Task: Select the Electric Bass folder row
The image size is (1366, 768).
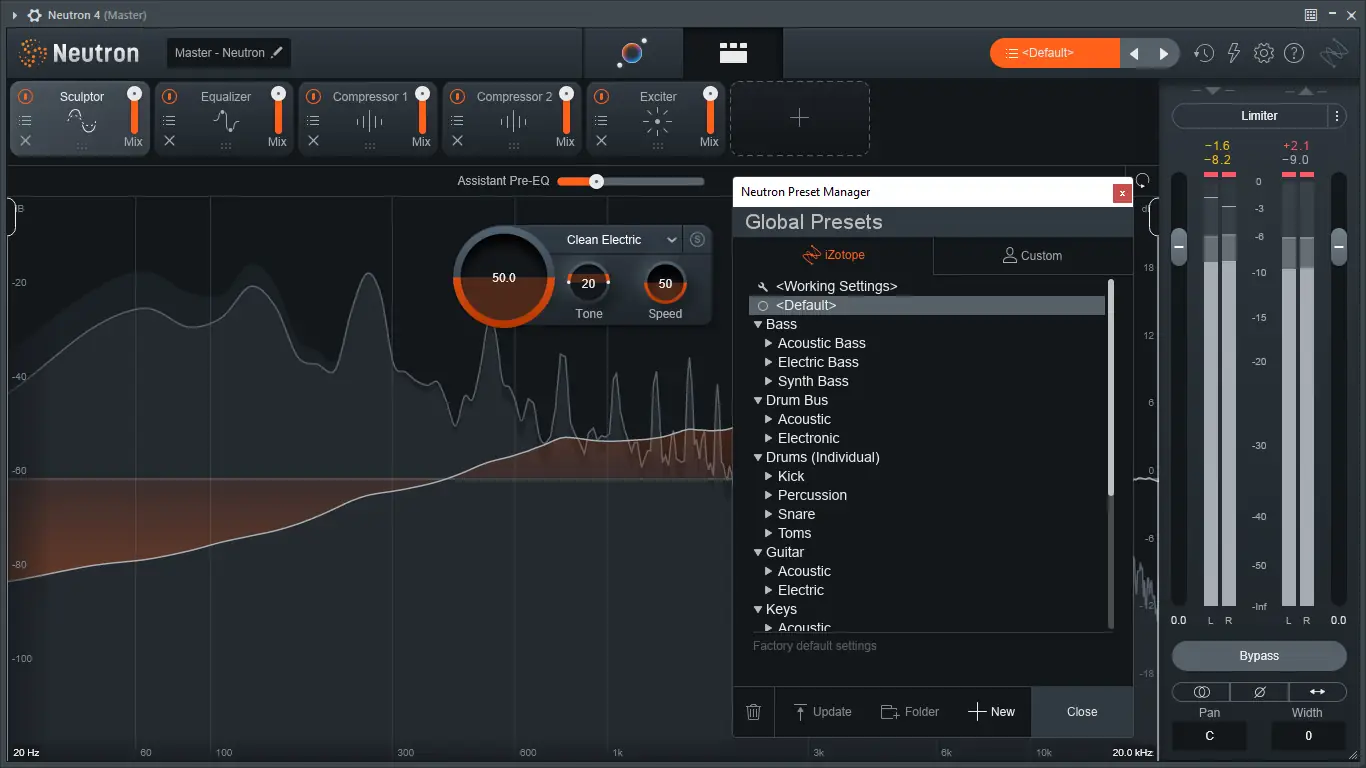Action: pyautogui.click(x=927, y=362)
